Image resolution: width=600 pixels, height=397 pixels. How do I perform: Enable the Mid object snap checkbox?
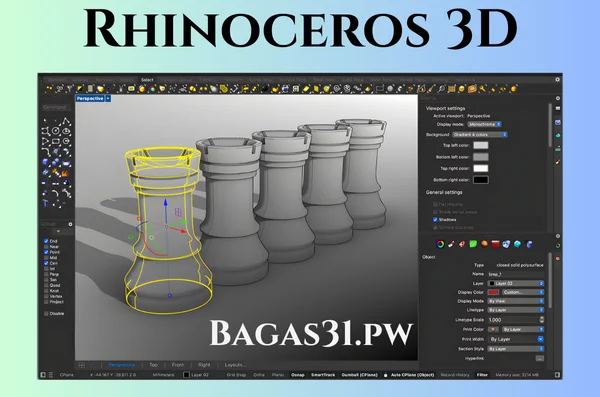point(46,258)
